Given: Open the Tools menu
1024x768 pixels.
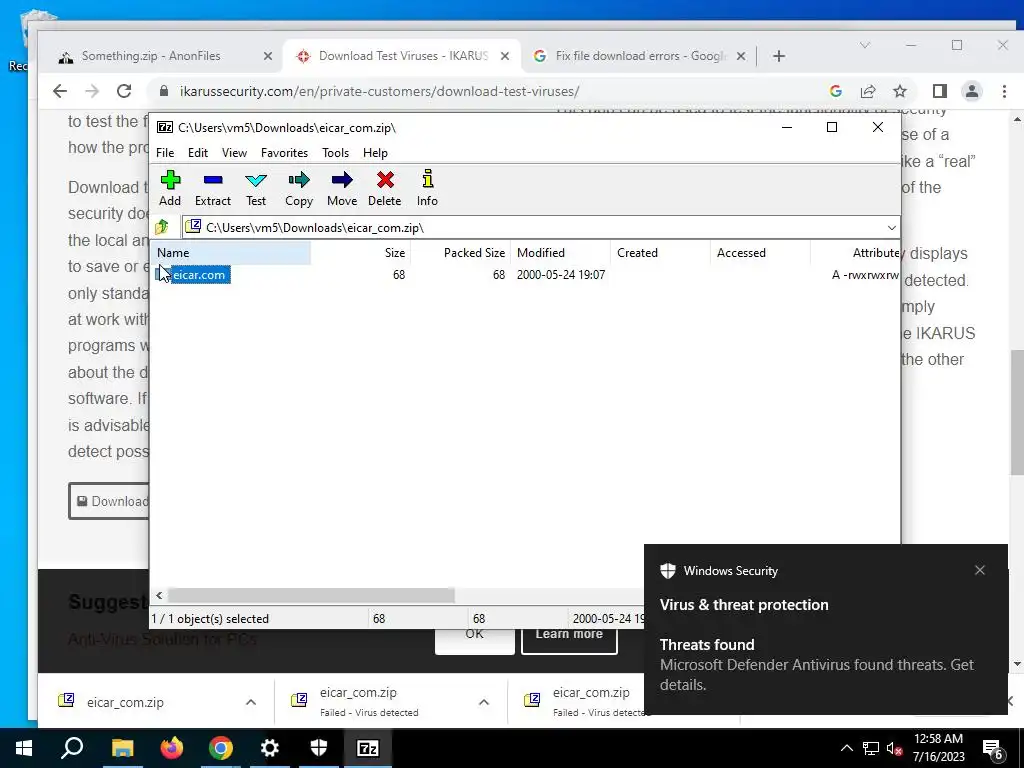Looking at the screenshot, I should [335, 153].
